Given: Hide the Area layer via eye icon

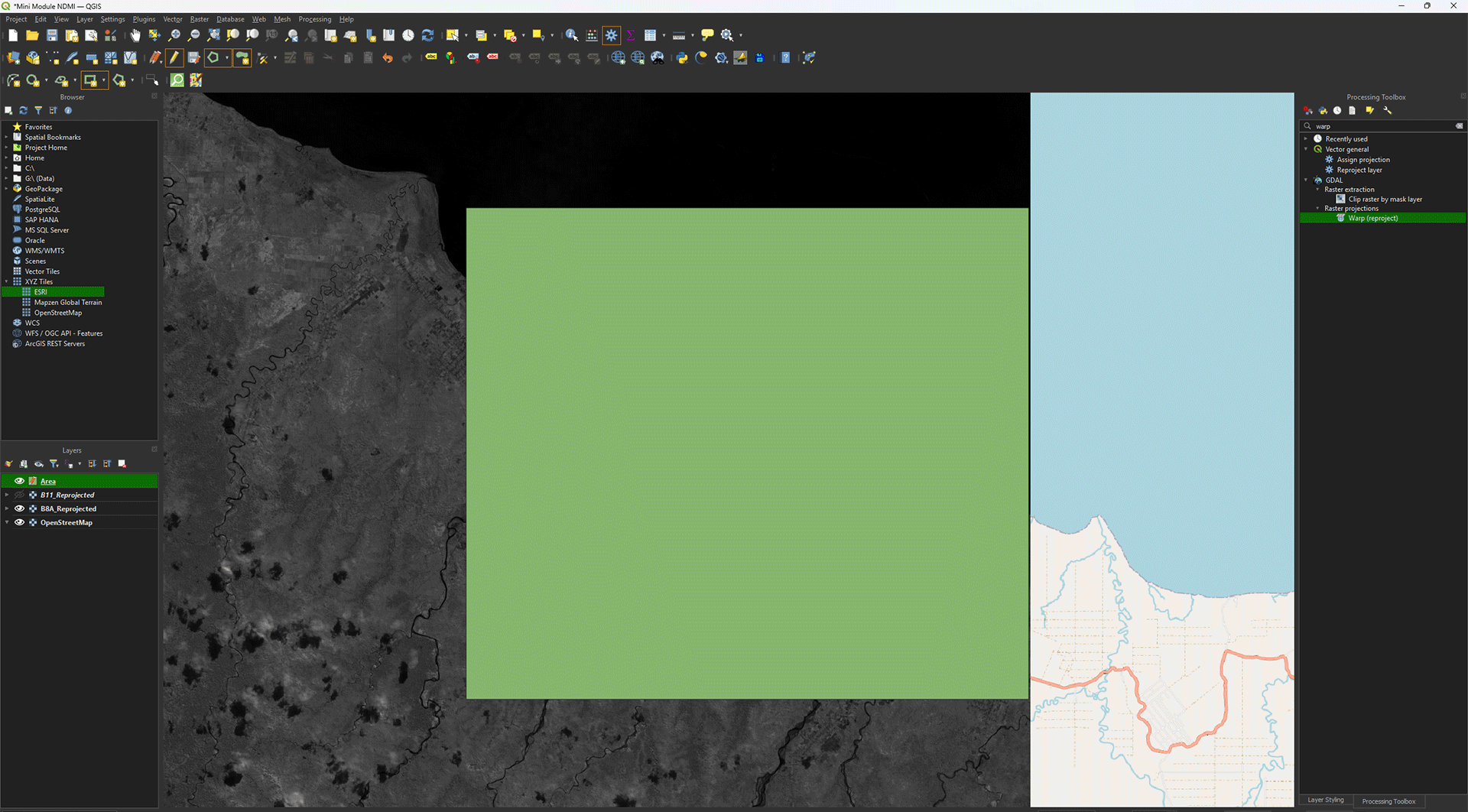Looking at the screenshot, I should pos(20,481).
